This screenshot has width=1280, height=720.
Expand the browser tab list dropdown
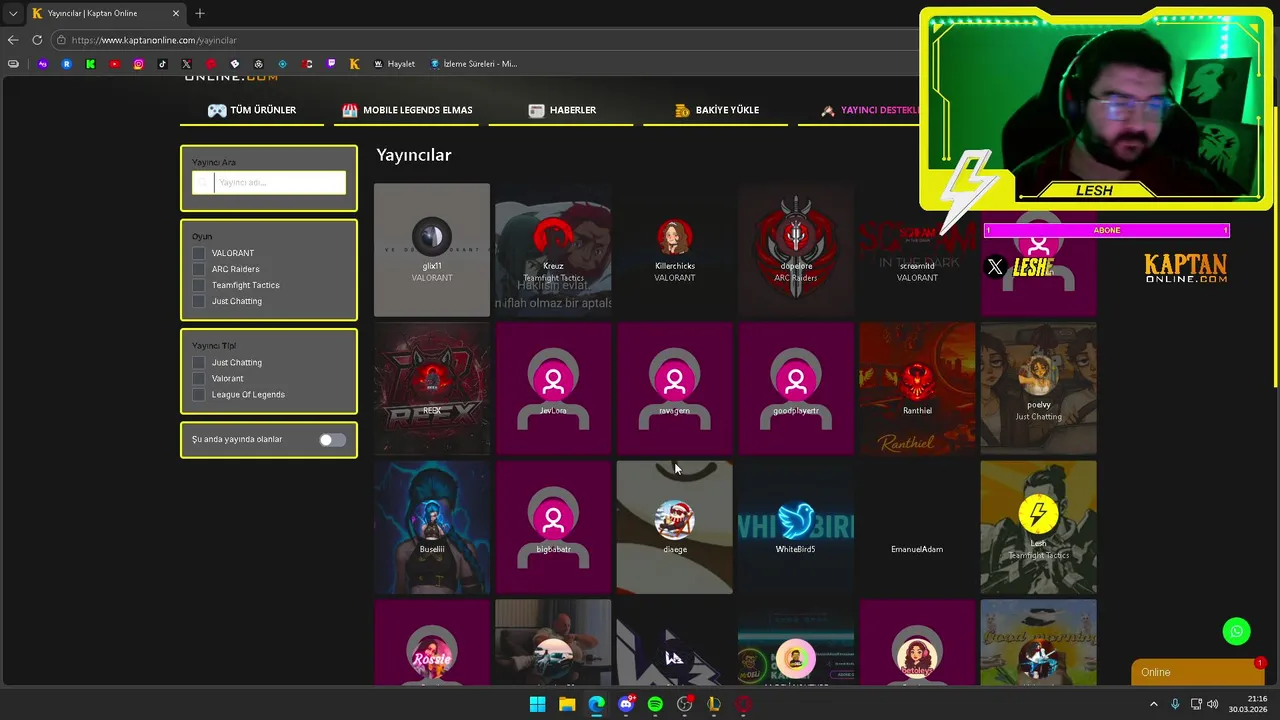point(13,14)
